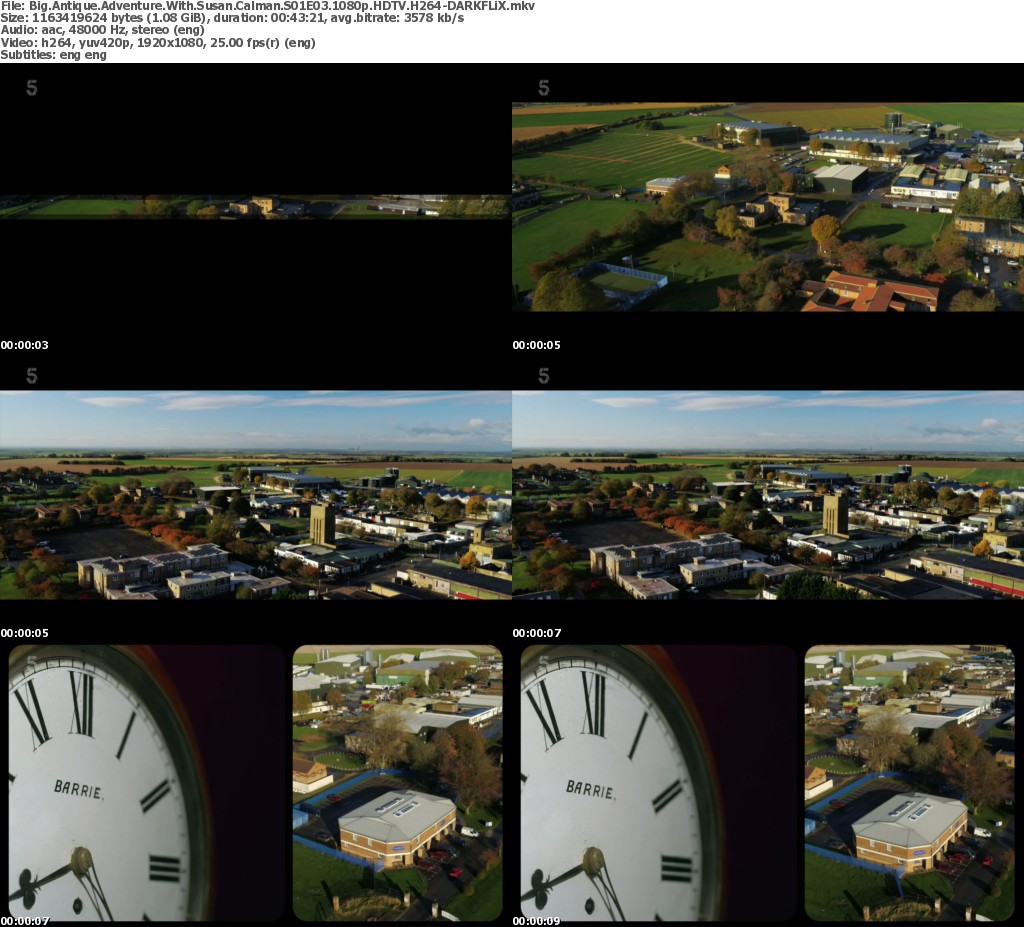Click the Channel 5 logo in the middle-right aerial frame
This screenshot has height=927, width=1024.
pyautogui.click(x=544, y=376)
